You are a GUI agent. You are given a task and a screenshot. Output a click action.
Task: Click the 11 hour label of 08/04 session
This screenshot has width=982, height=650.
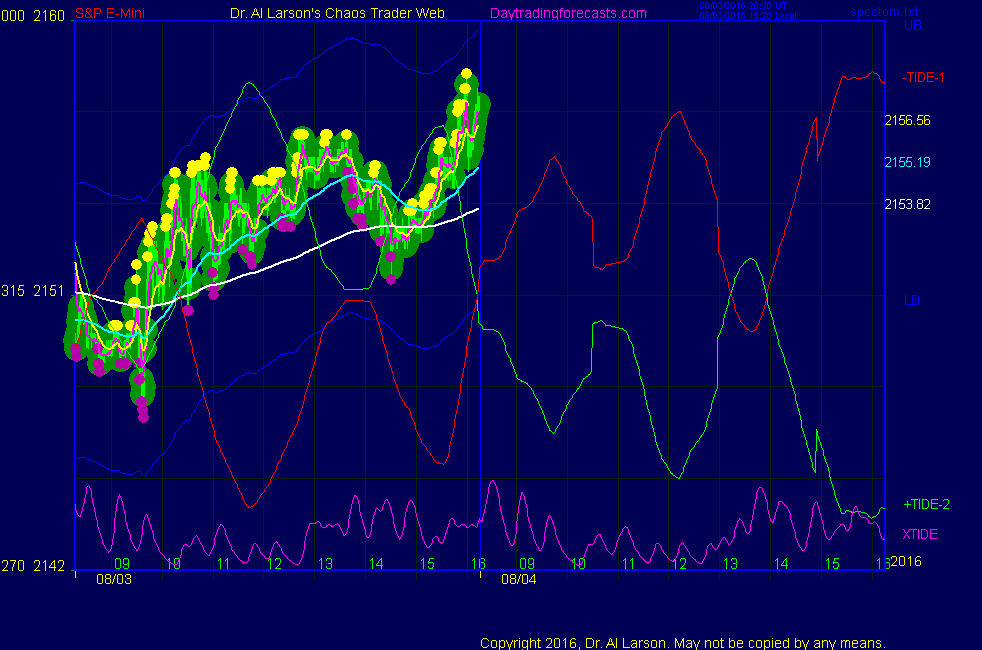pyautogui.click(x=629, y=564)
